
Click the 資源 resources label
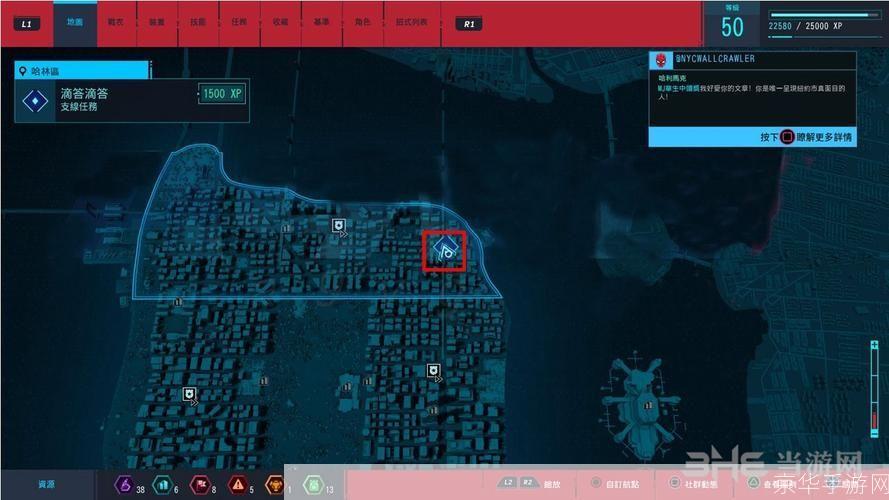point(46,484)
